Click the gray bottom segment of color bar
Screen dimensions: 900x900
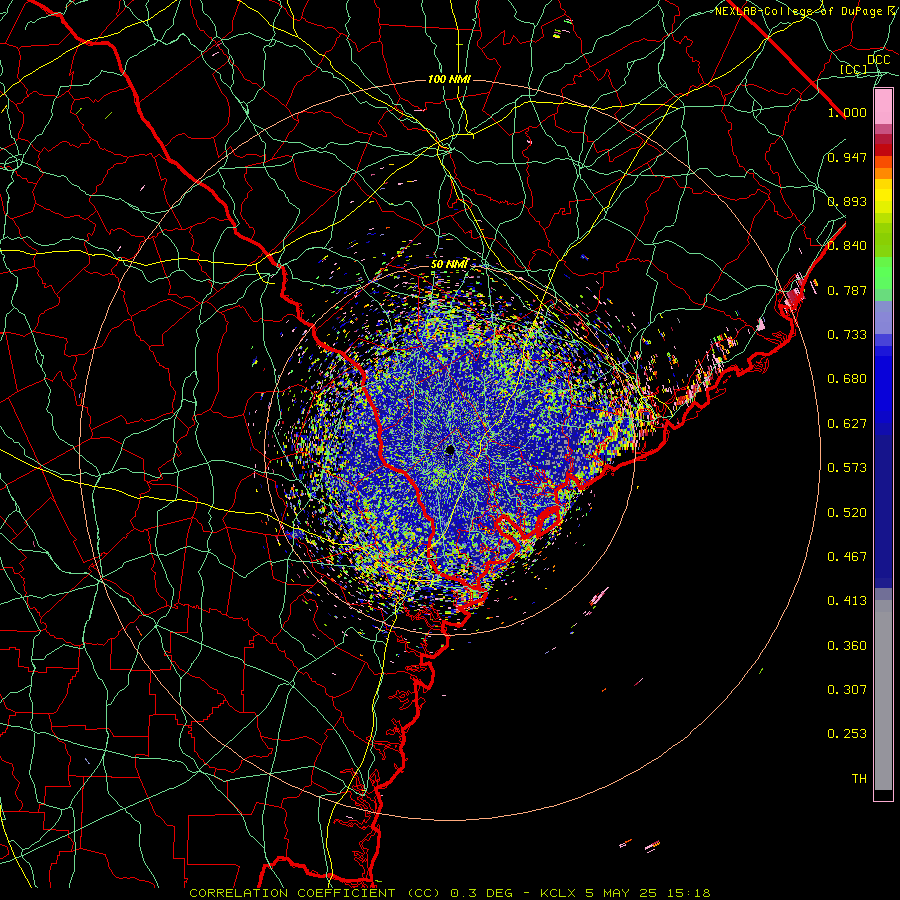click(883, 695)
